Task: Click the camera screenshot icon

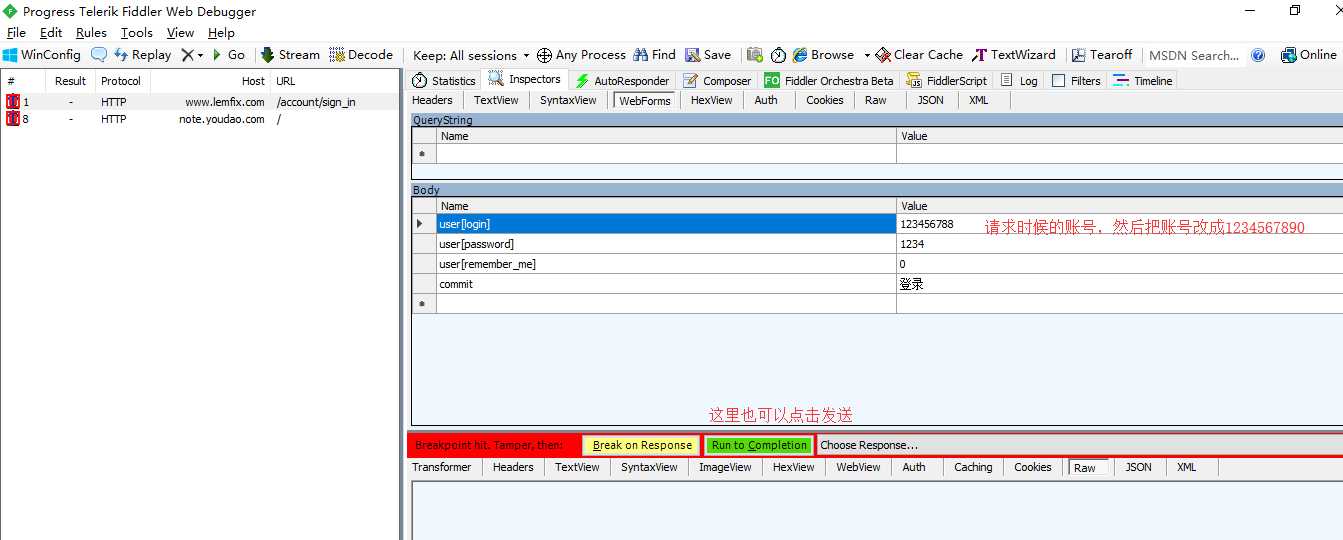Action: coord(755,55)
